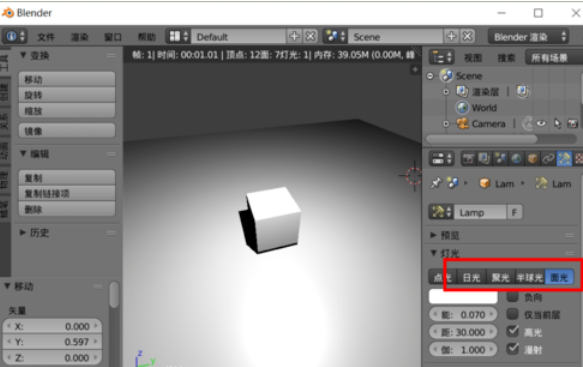
Task: Click the lamp data properties icon
Action: pos(564,159)
